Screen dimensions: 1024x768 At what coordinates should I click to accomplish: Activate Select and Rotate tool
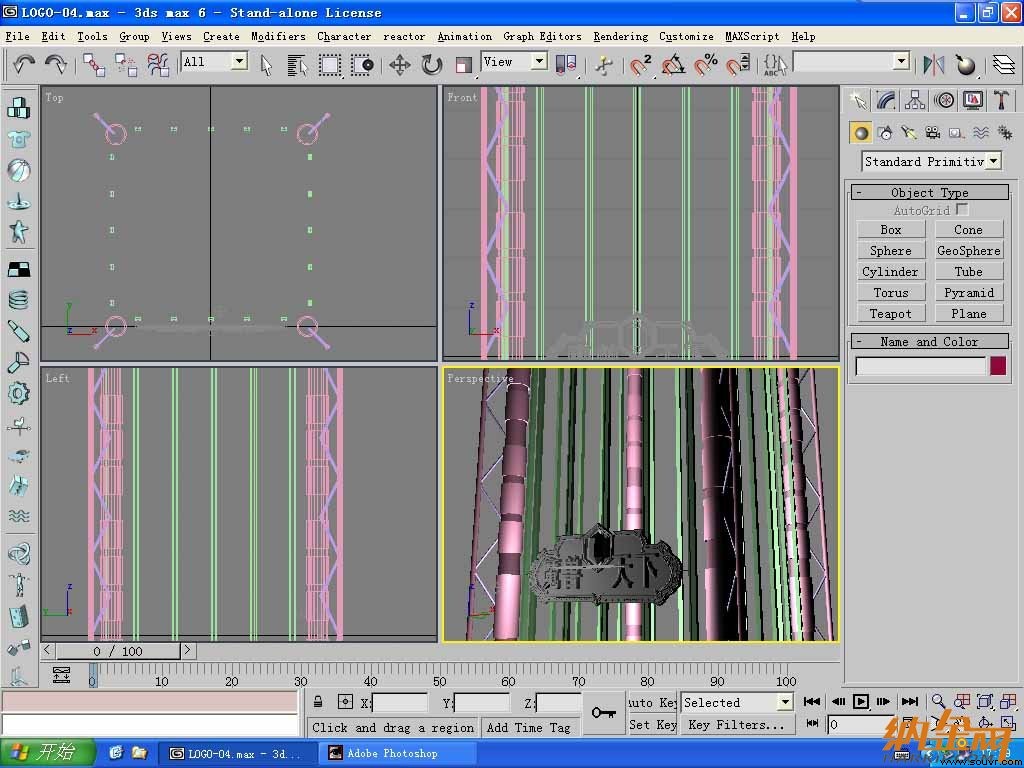pyautogui.click(x=432, y=65)
